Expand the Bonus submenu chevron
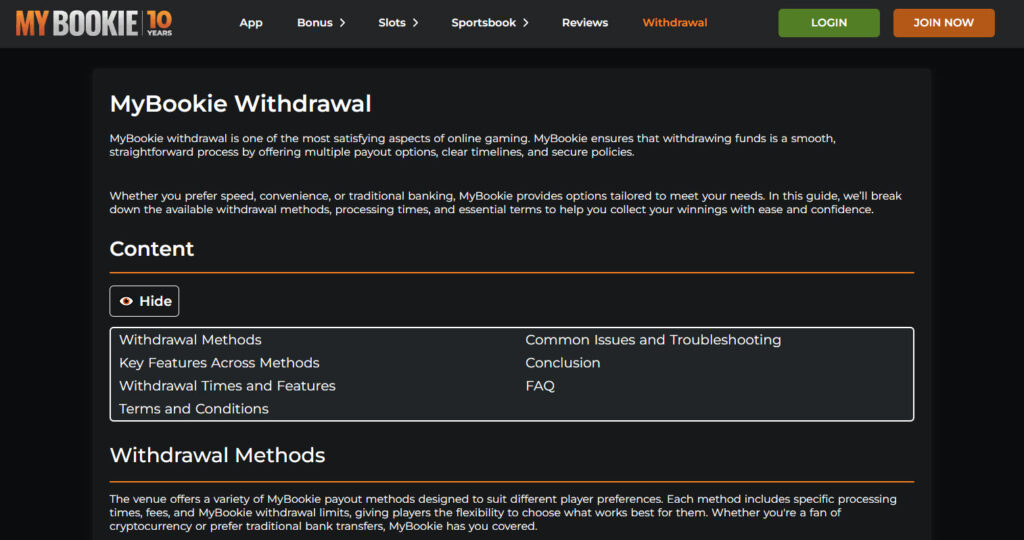The image size is (1024, 540). [342, 23]
